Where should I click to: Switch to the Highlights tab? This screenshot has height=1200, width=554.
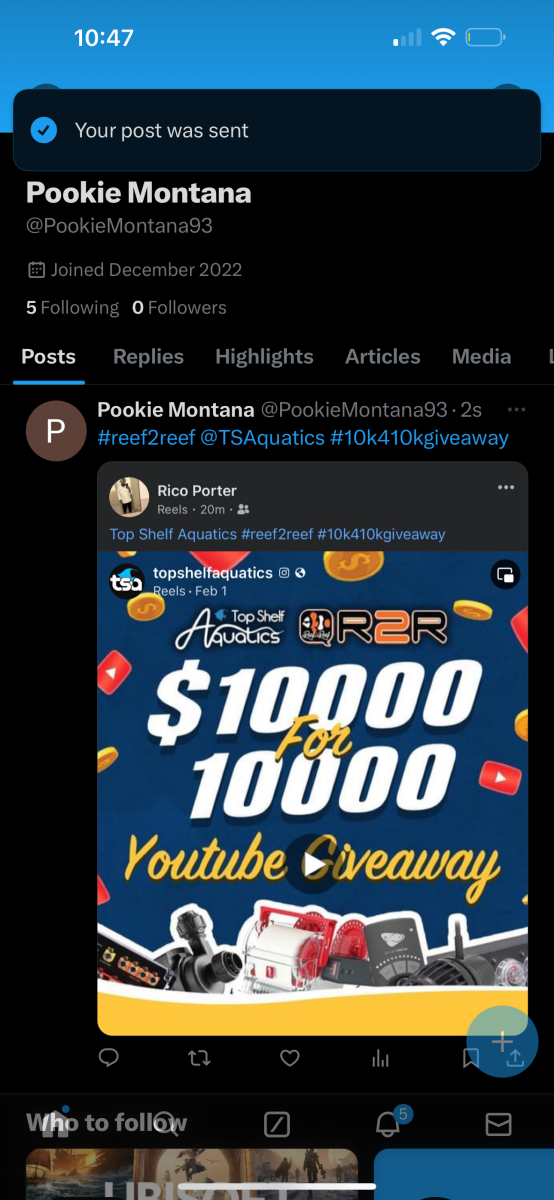[x=264, y=357]
